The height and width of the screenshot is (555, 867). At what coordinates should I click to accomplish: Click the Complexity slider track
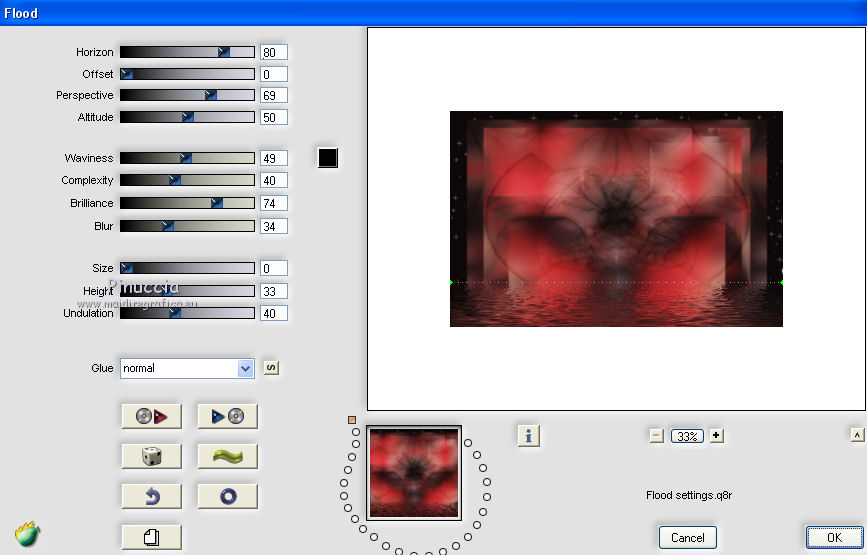coord(187,180)
